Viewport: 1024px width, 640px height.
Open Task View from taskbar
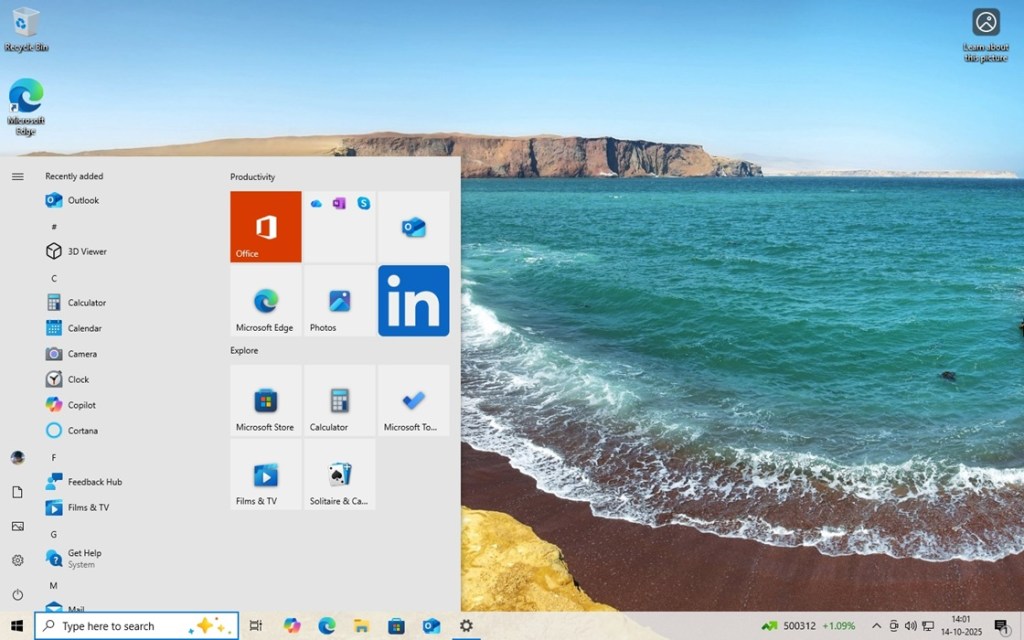pyautogui.click(x=256, y=626)
